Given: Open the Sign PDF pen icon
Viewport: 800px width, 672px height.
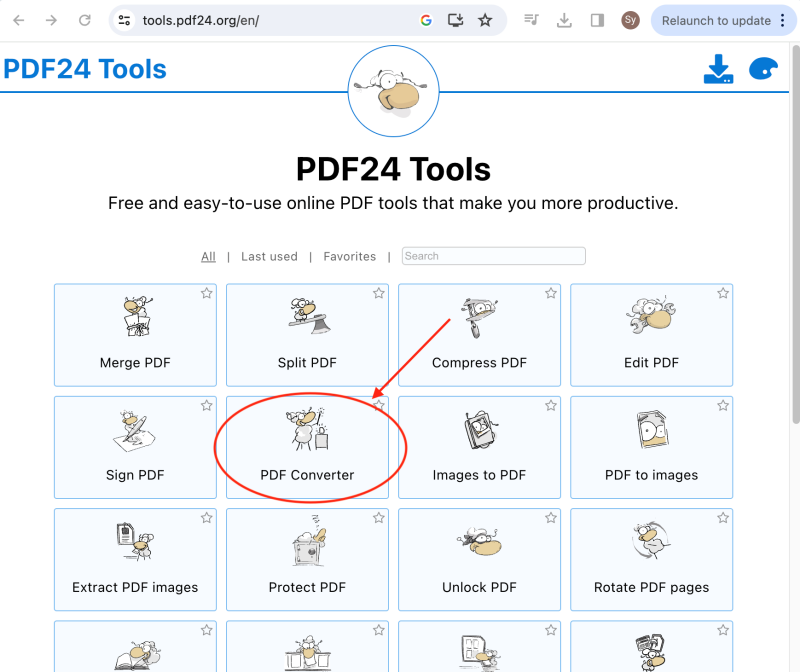Looking at the screenshot, I should pos(134,431).
